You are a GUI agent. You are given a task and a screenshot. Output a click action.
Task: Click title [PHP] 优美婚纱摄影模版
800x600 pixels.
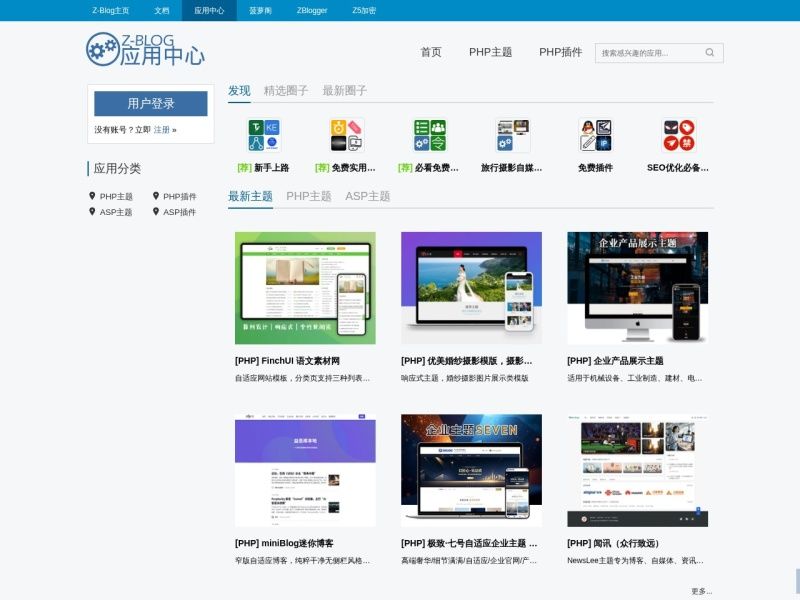pos(467,361)
